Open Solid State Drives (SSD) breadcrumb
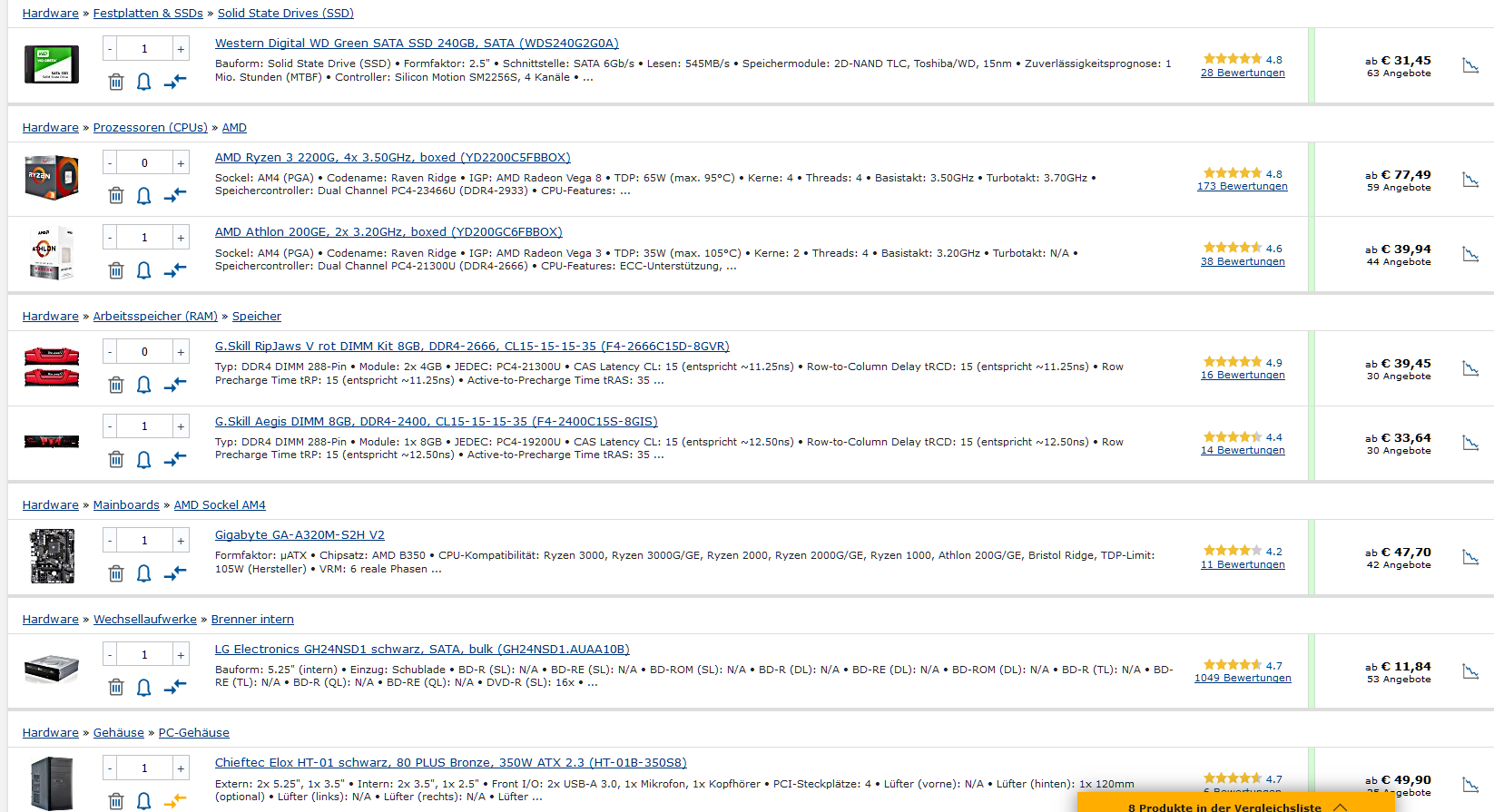1494x812 pixels. [x=286, y=13]
